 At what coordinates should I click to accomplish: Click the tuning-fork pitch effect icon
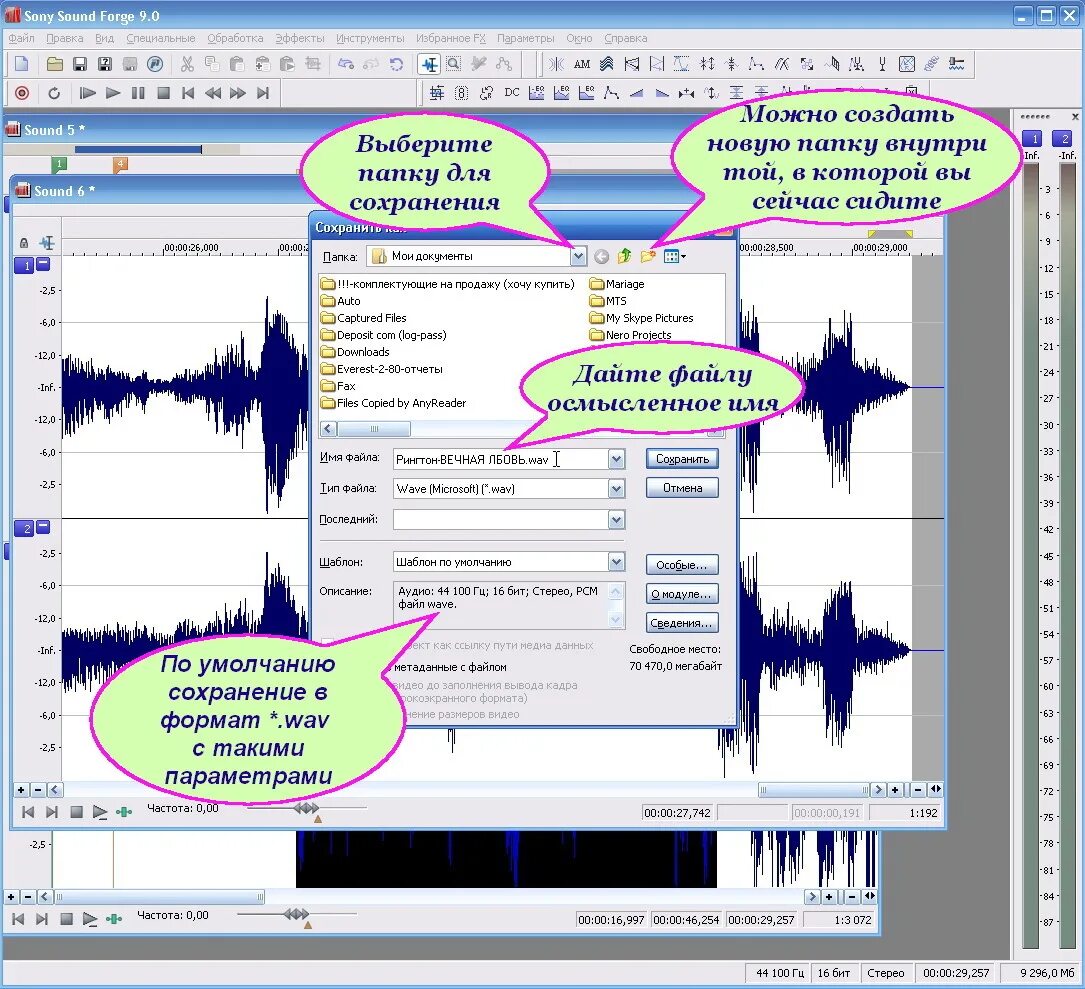(x=882, y=64)
